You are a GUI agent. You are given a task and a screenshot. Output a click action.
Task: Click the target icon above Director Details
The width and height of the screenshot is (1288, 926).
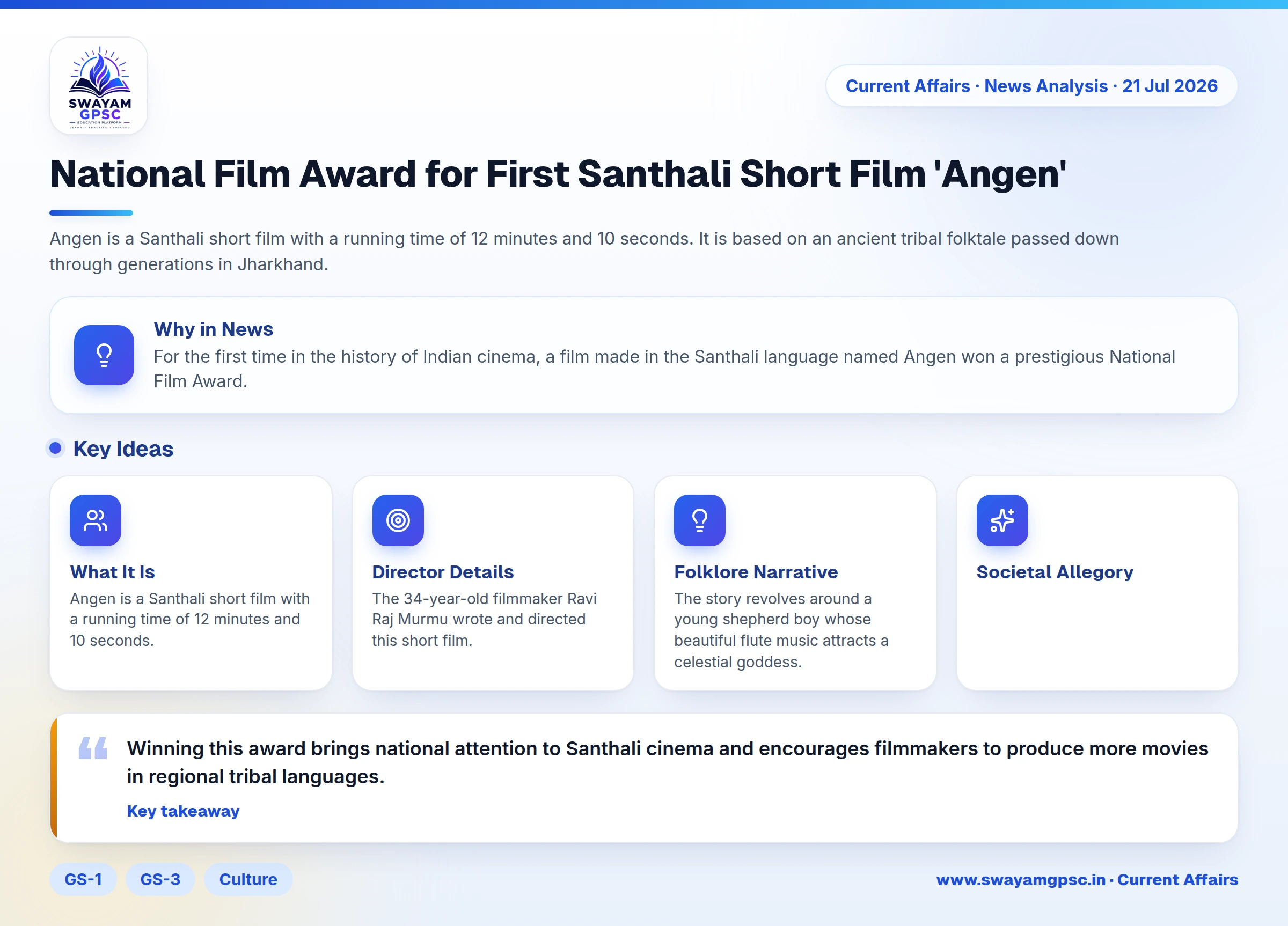(398, 520)
